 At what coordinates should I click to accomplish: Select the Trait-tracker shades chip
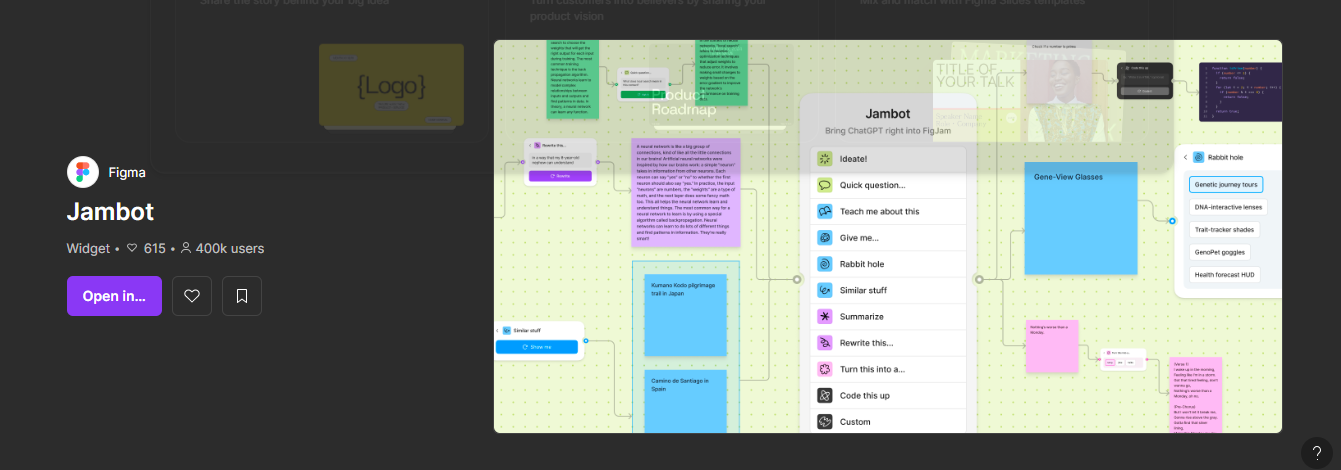click(x=1224, y=229)
